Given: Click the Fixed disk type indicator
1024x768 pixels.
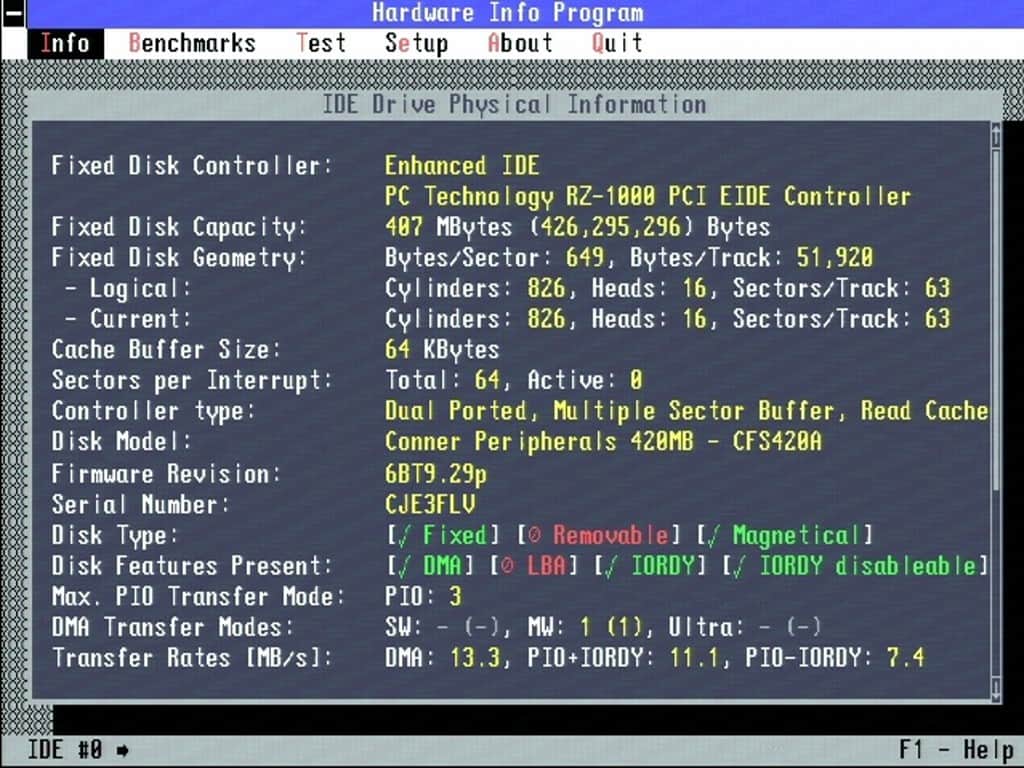Looking at the screenshot, I should click(x=443, y=536).
